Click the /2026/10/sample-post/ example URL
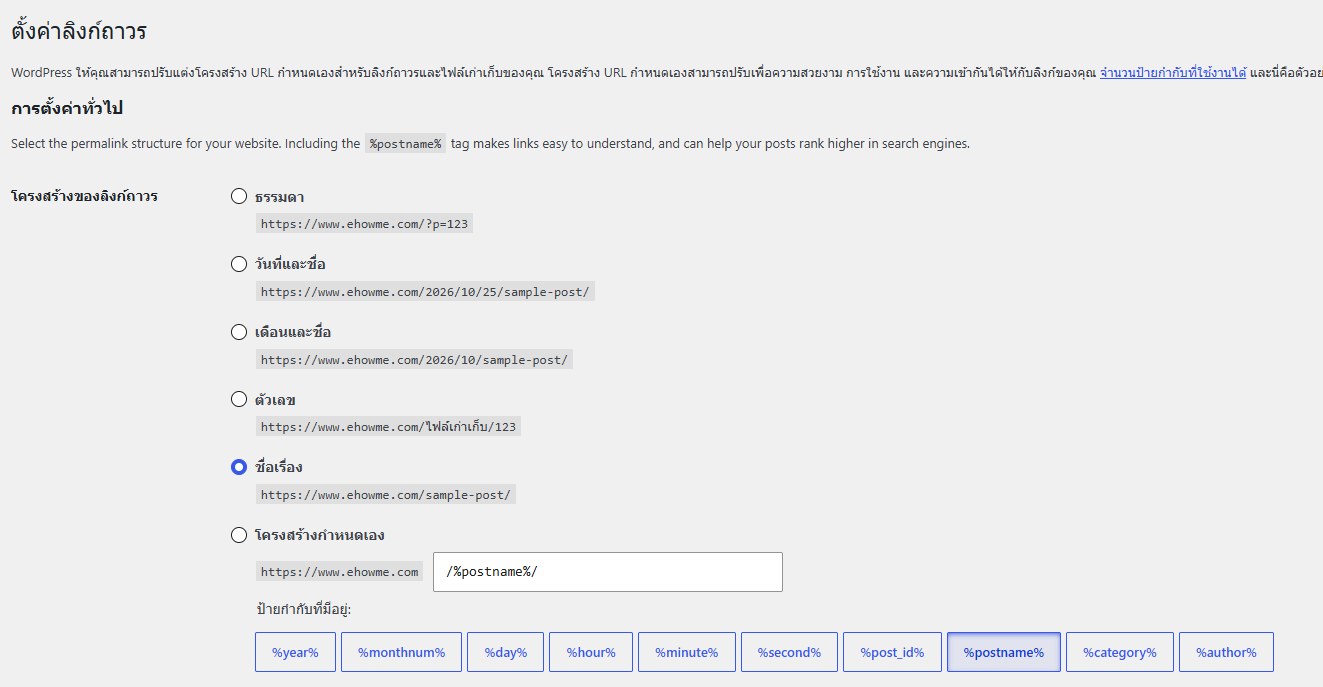Image resolution: width=1323 pixels, height=687 pixels. pos(414,360)
